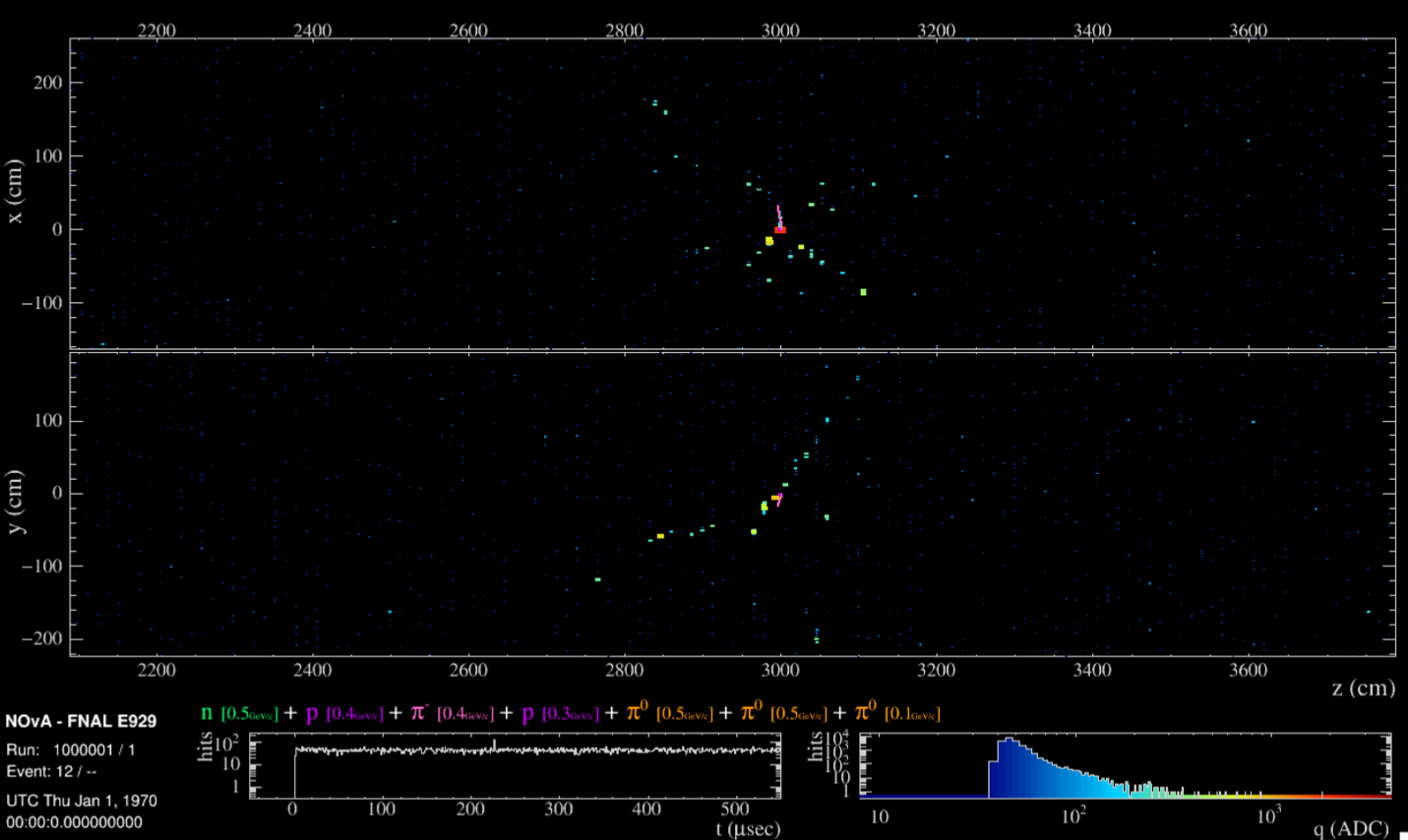Click the 't (μsec)' axis label

coord(748,829)
